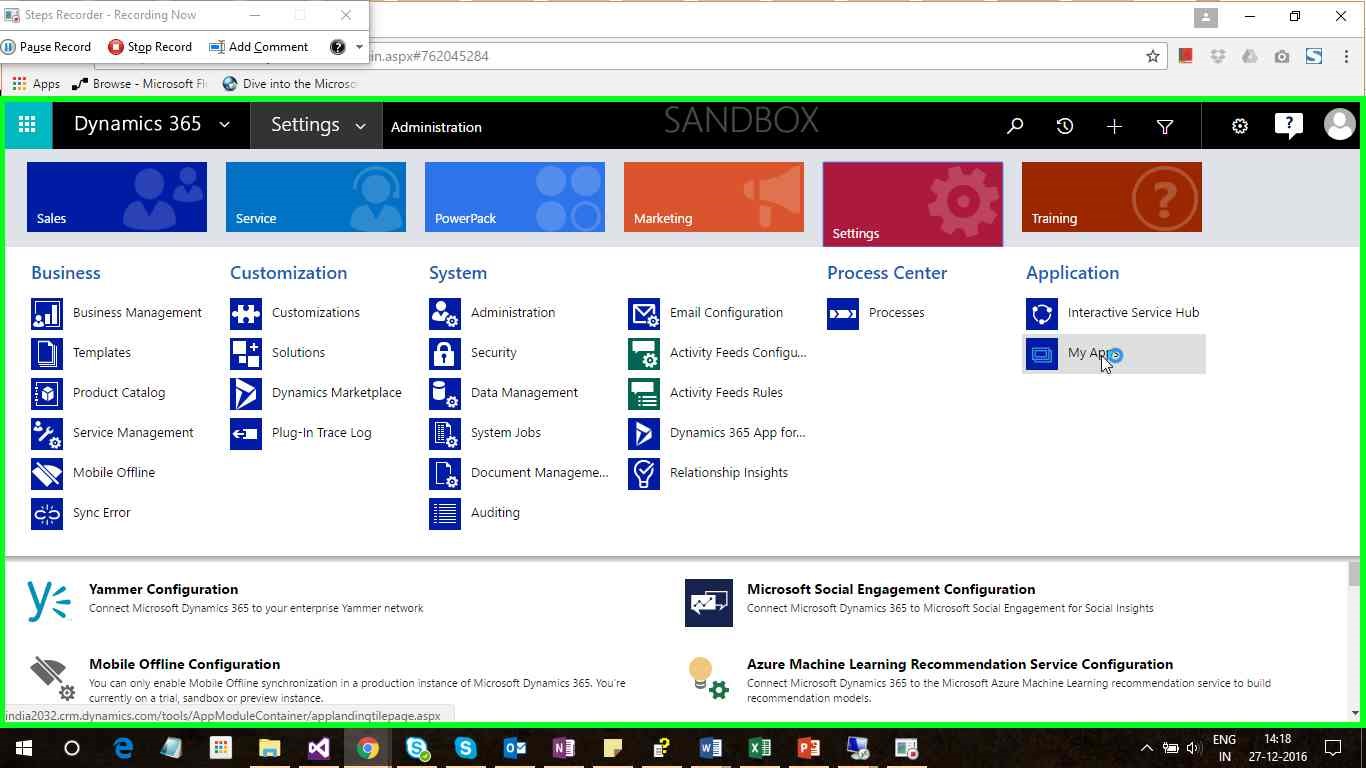Open Excel from the taskbar
The width and height of the screenshot is (1366, 768).
pyautogui.click(x=760, y=748)
